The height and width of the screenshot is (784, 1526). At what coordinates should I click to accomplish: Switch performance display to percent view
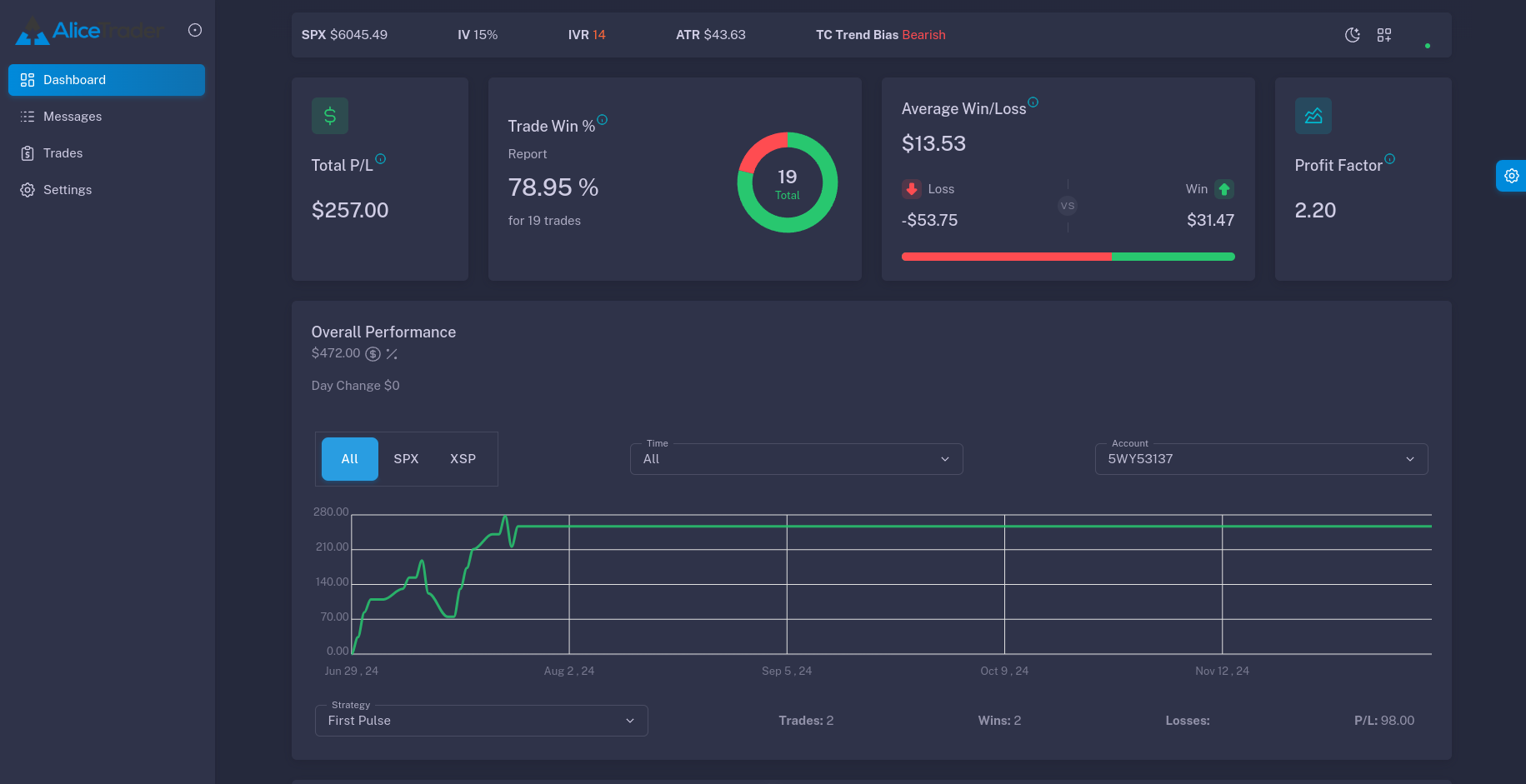click(392, 354)
